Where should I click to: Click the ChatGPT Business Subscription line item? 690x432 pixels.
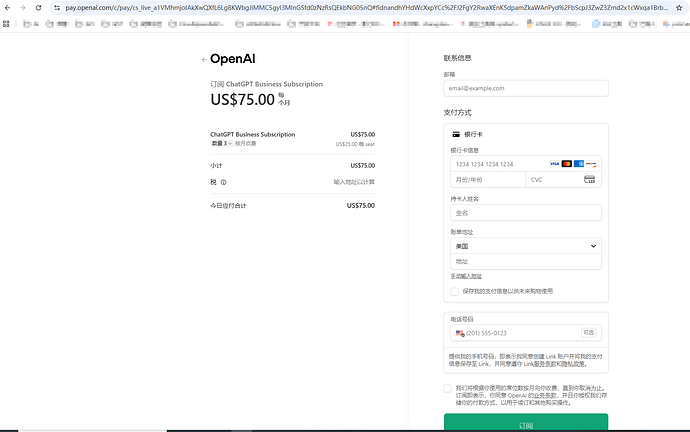point(253,134)
